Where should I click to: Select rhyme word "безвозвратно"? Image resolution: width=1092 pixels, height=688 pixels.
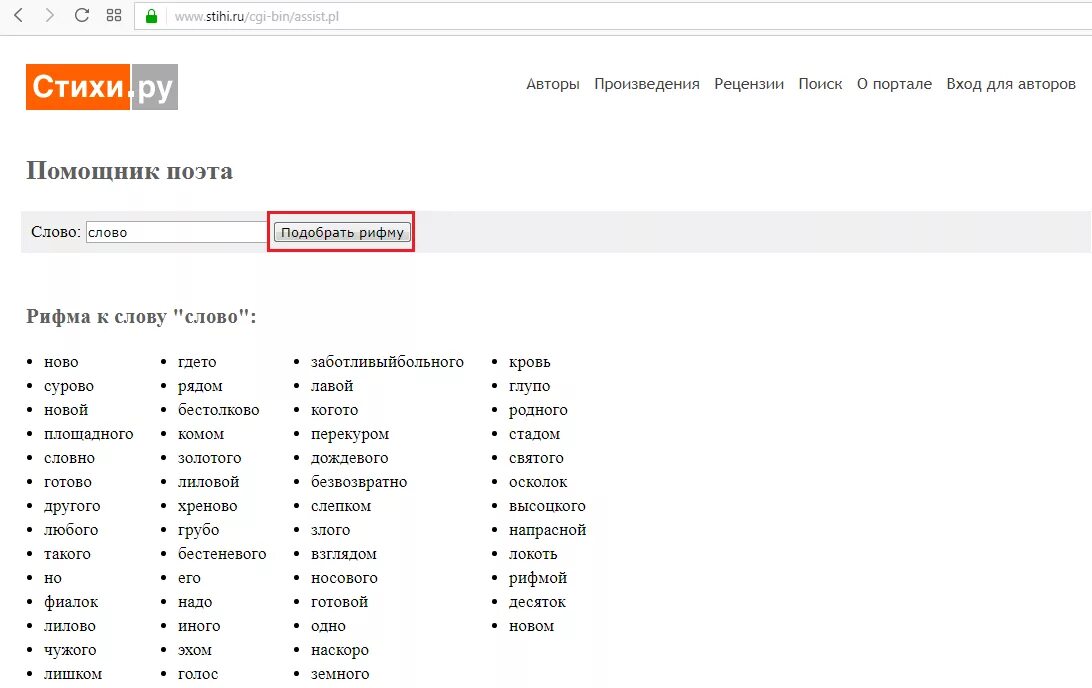[359, 482]
